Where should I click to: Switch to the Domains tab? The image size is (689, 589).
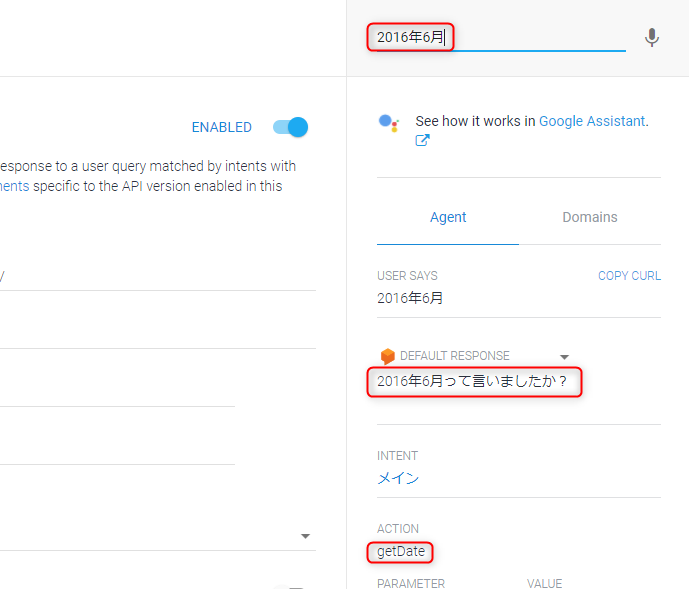coord(590,217)
